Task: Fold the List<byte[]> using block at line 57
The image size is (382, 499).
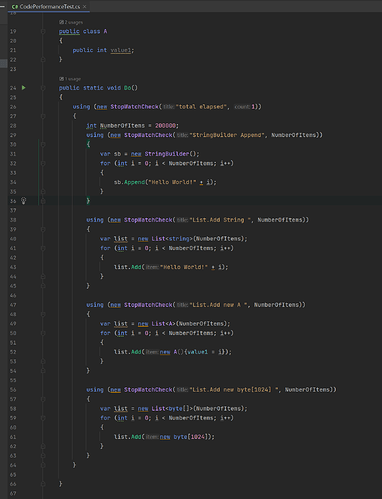Action: coord(43,399)
